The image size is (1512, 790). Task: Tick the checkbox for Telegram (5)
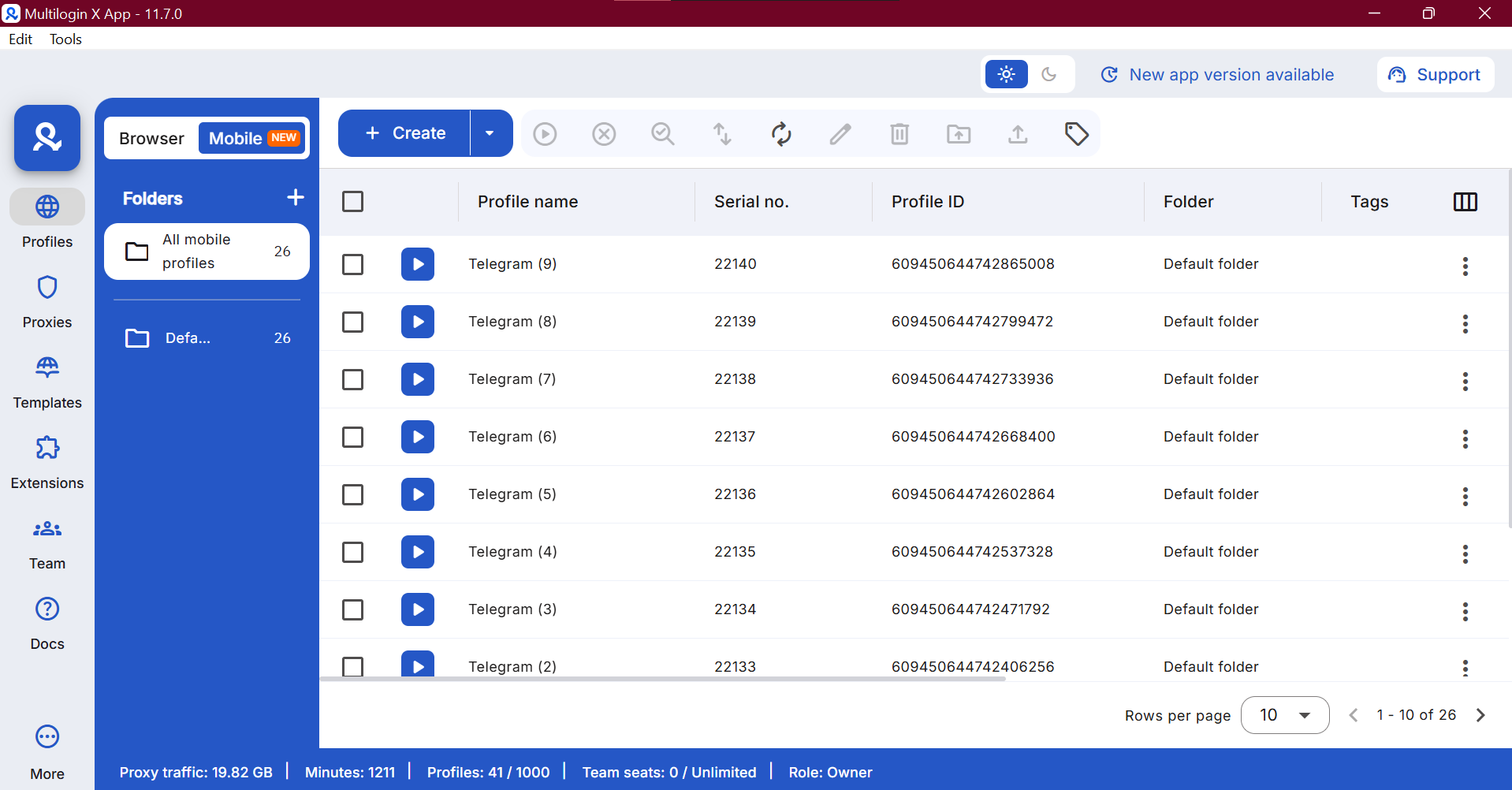point(352,494)
